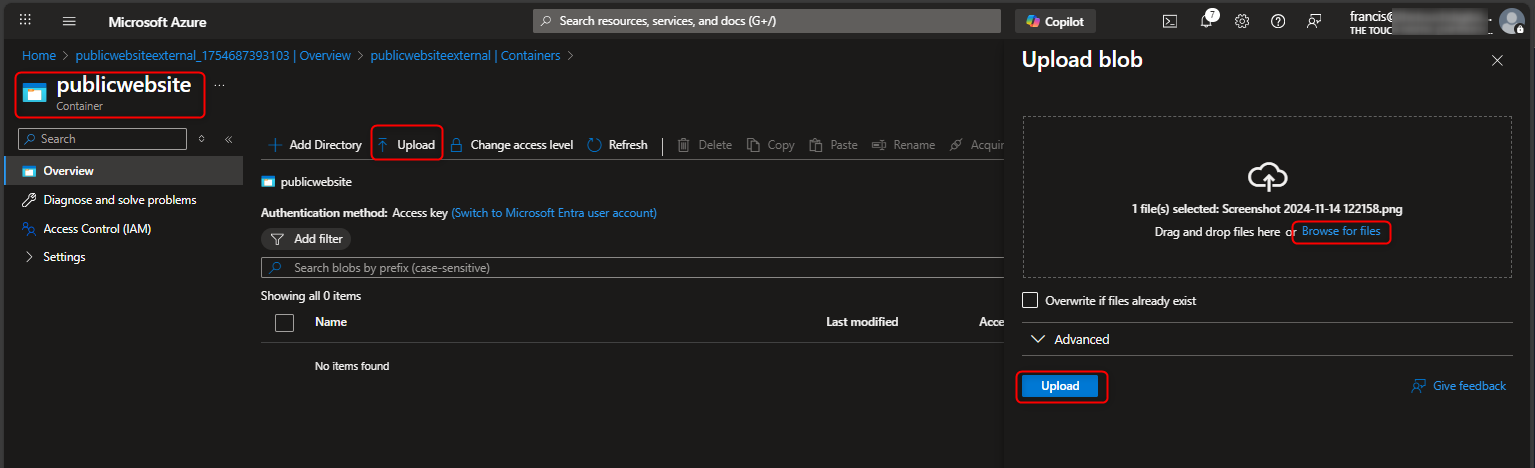The height and width of the screenshot is (468, 1535).
Task: Sort by the Name column header
Action: [x=331, y=322]
